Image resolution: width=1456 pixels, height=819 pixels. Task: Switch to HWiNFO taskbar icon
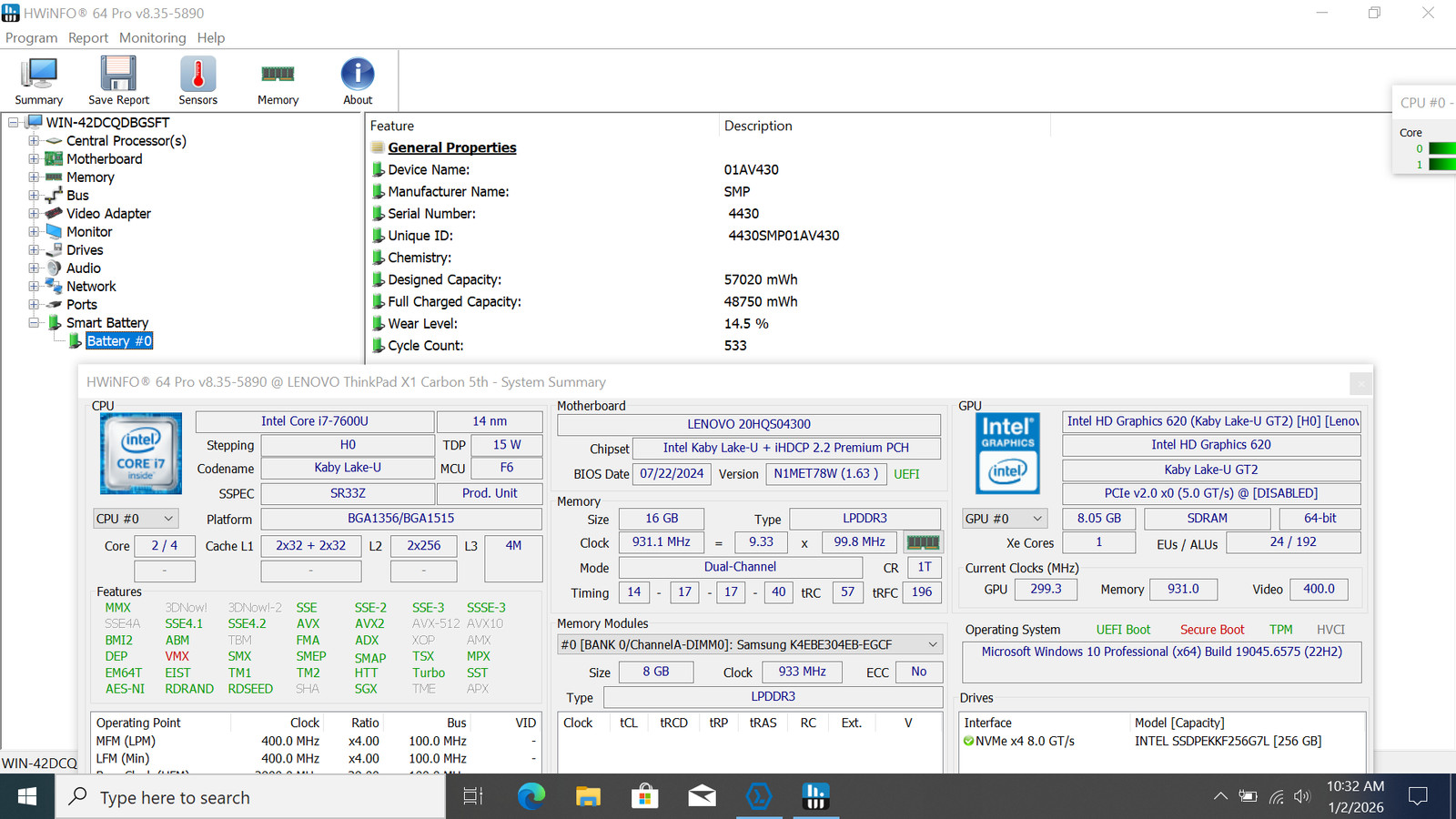(x=815, y=797)
